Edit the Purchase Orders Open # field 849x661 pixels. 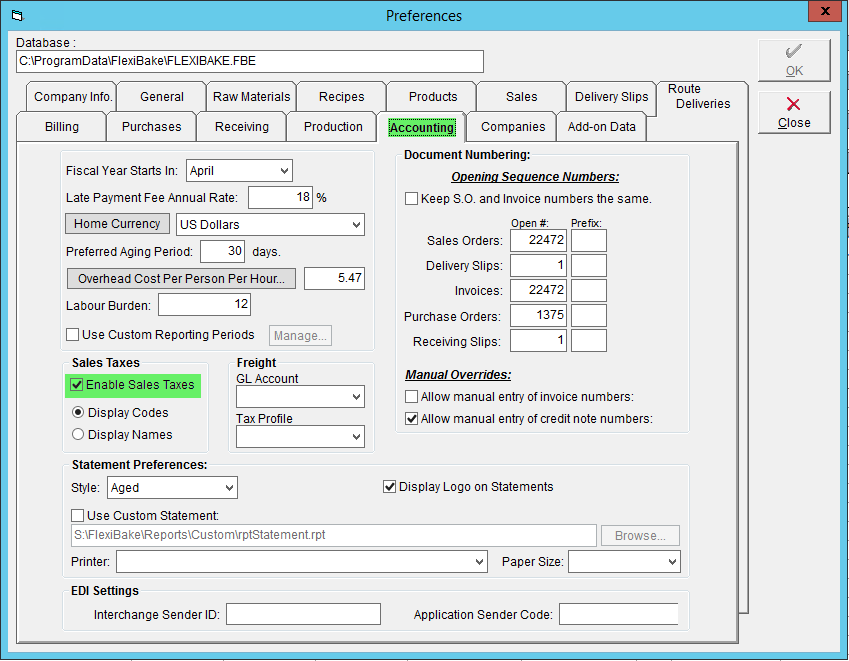point(538,316)
